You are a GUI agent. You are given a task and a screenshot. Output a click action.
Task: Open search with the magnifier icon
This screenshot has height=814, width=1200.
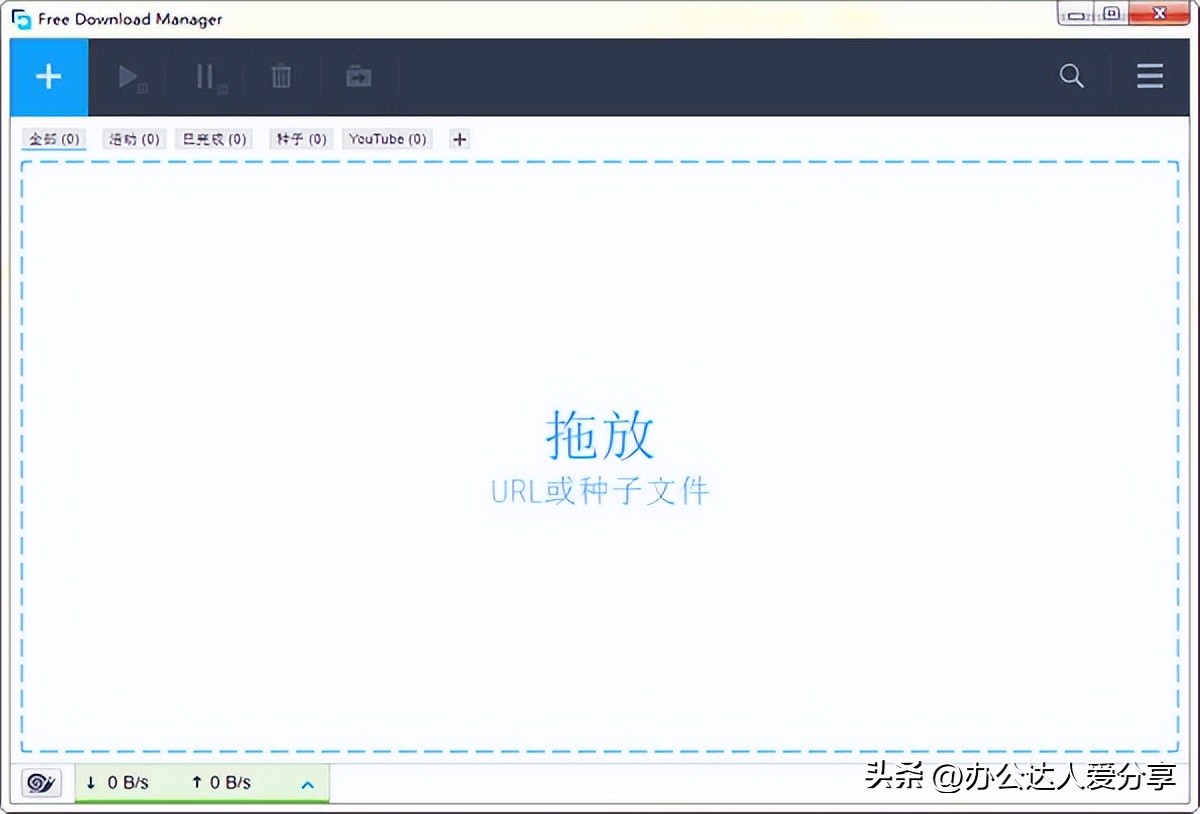click(x=1071, y=76)
